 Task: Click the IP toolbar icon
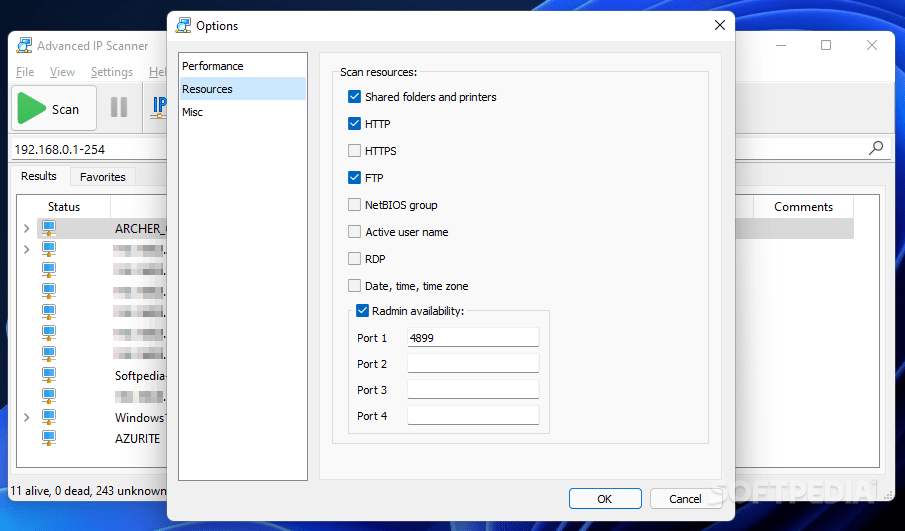click(159, 107)
